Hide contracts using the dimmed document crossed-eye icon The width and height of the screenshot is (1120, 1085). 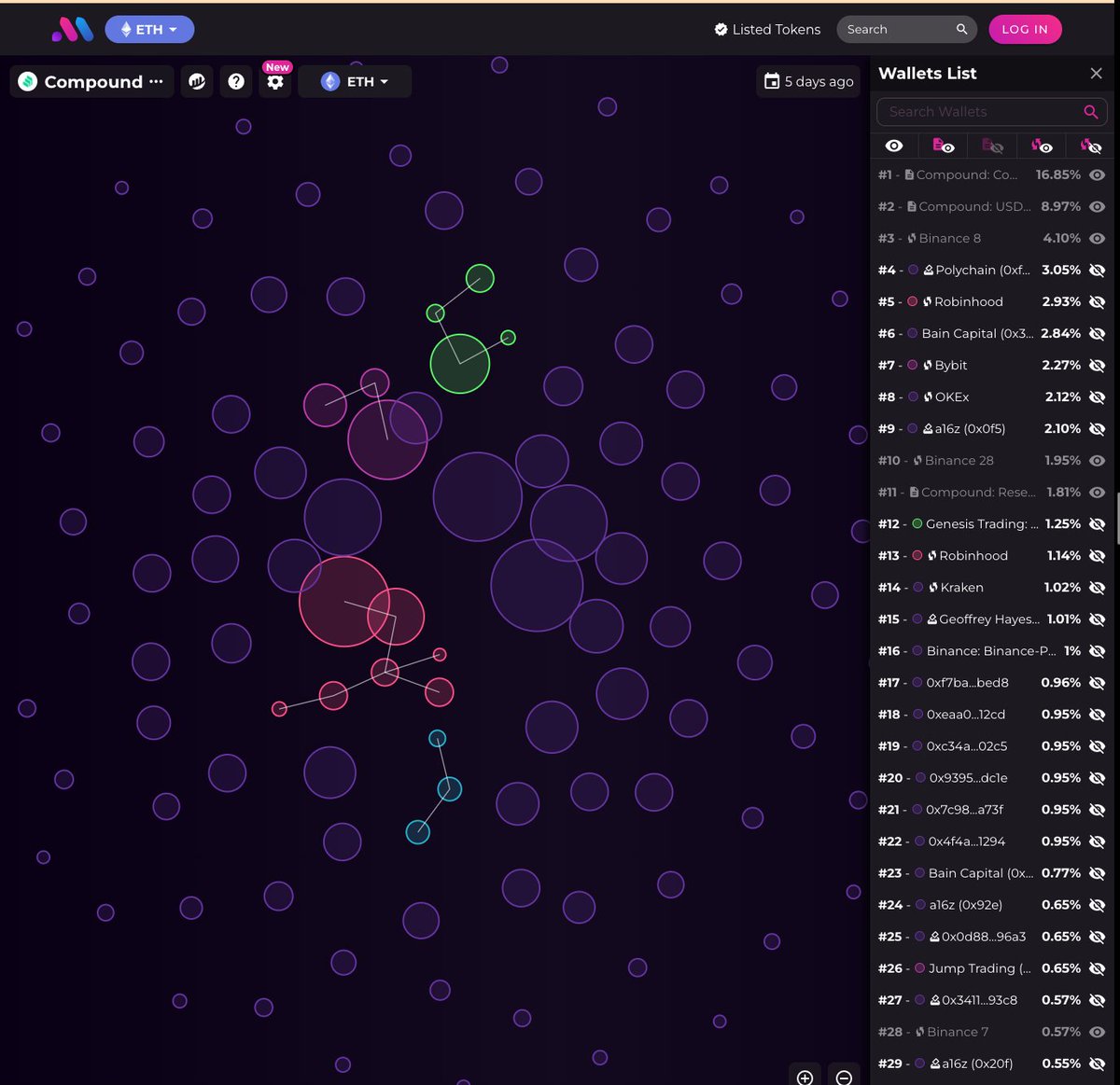pos(992,146)
